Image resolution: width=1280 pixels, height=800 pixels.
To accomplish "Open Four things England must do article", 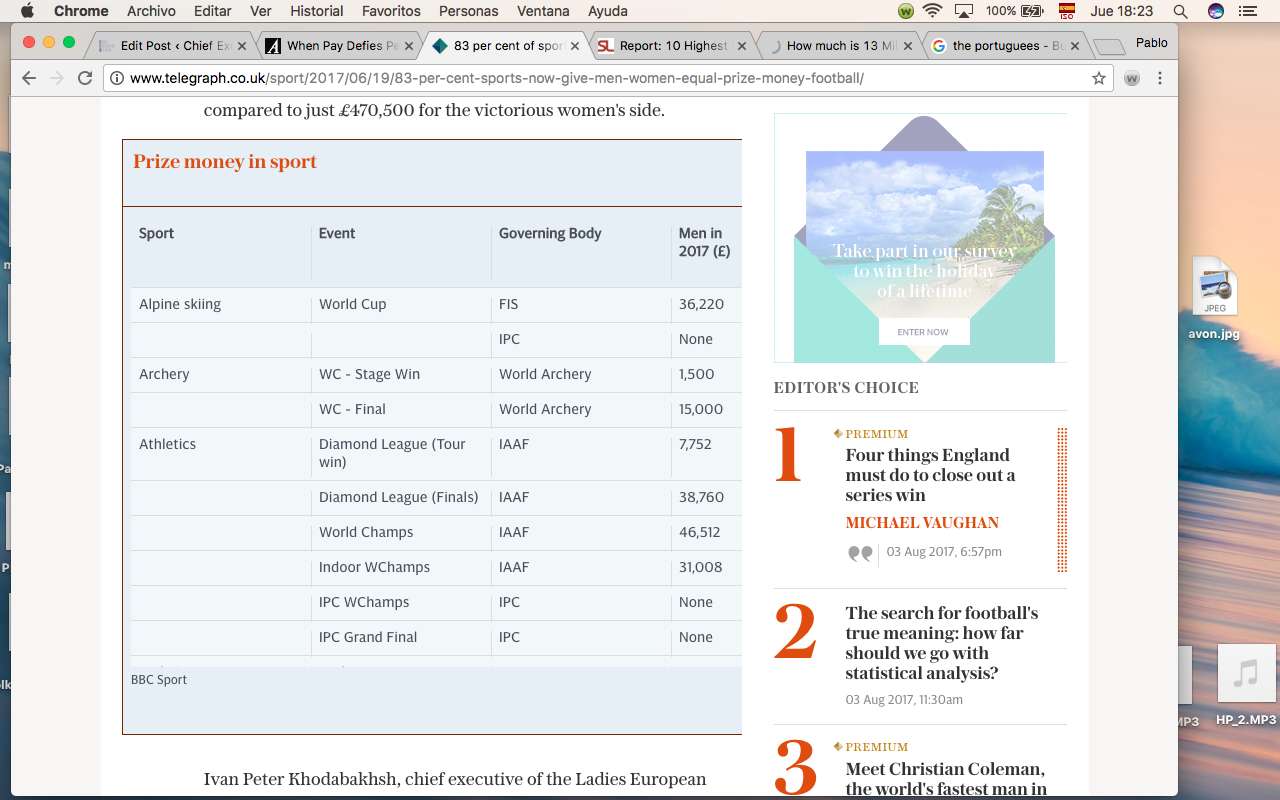I will 930,475.
